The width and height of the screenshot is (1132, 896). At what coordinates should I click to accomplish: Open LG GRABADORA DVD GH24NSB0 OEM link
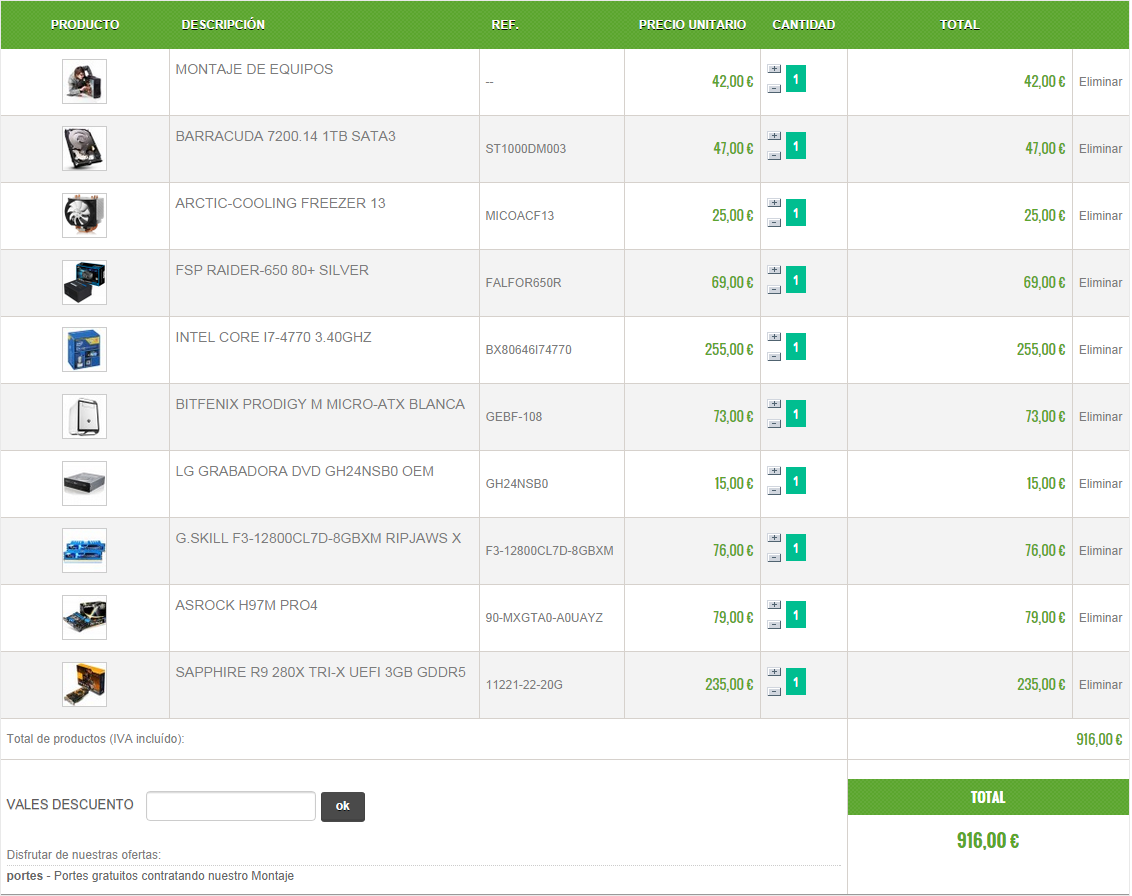point(305,471)
